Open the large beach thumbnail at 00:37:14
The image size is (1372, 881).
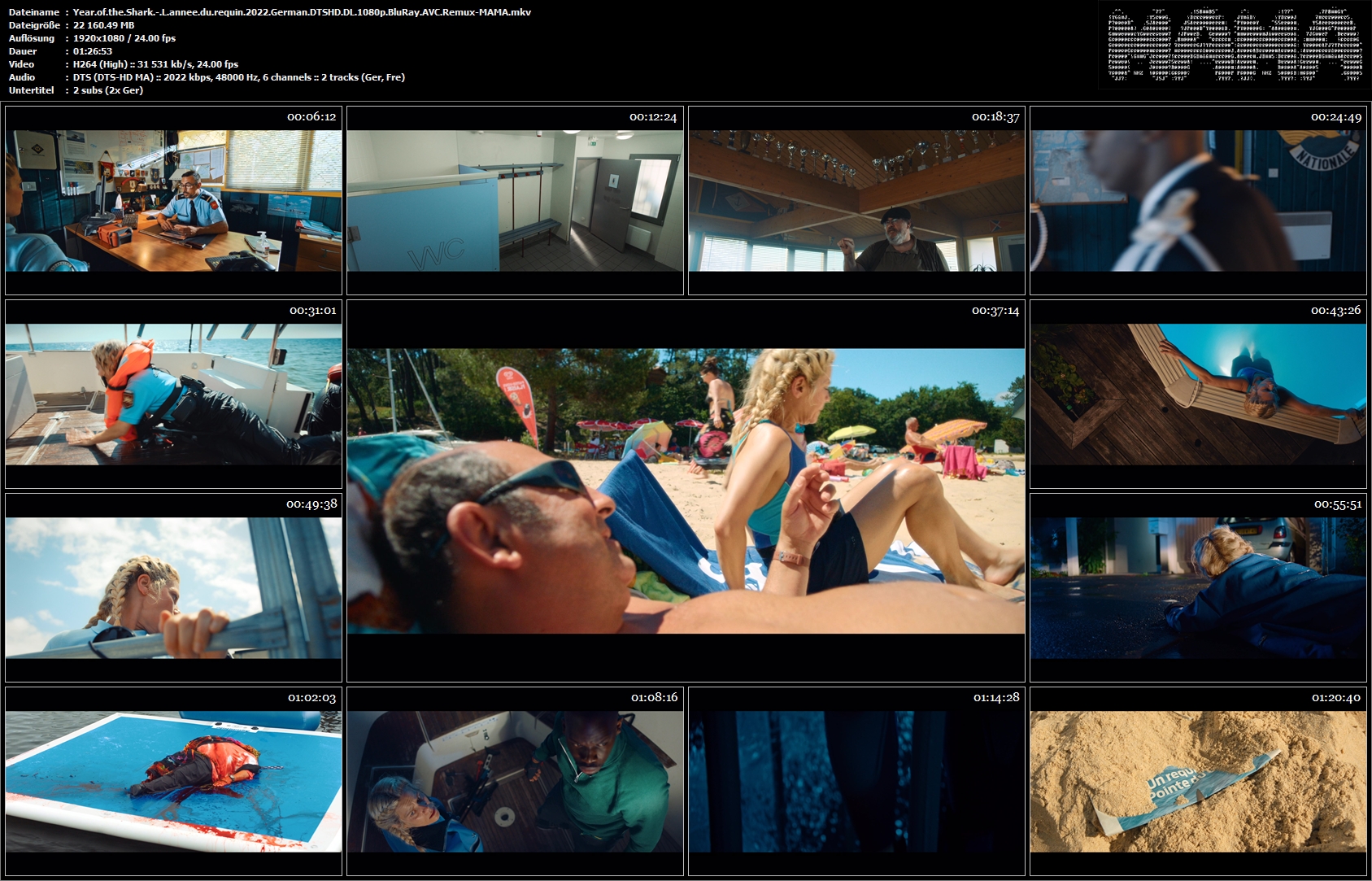click(x=686, y=491)
